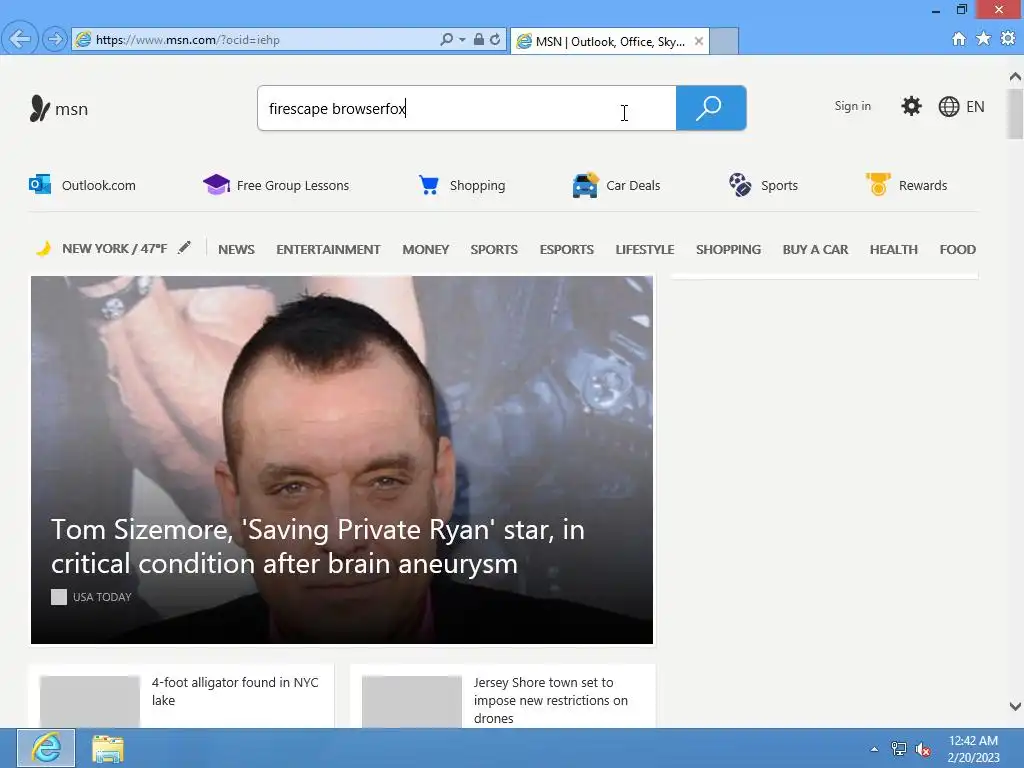1024x768 pixels.
Task: Click into the MSN search box
Action: click(x=466, y=108)
